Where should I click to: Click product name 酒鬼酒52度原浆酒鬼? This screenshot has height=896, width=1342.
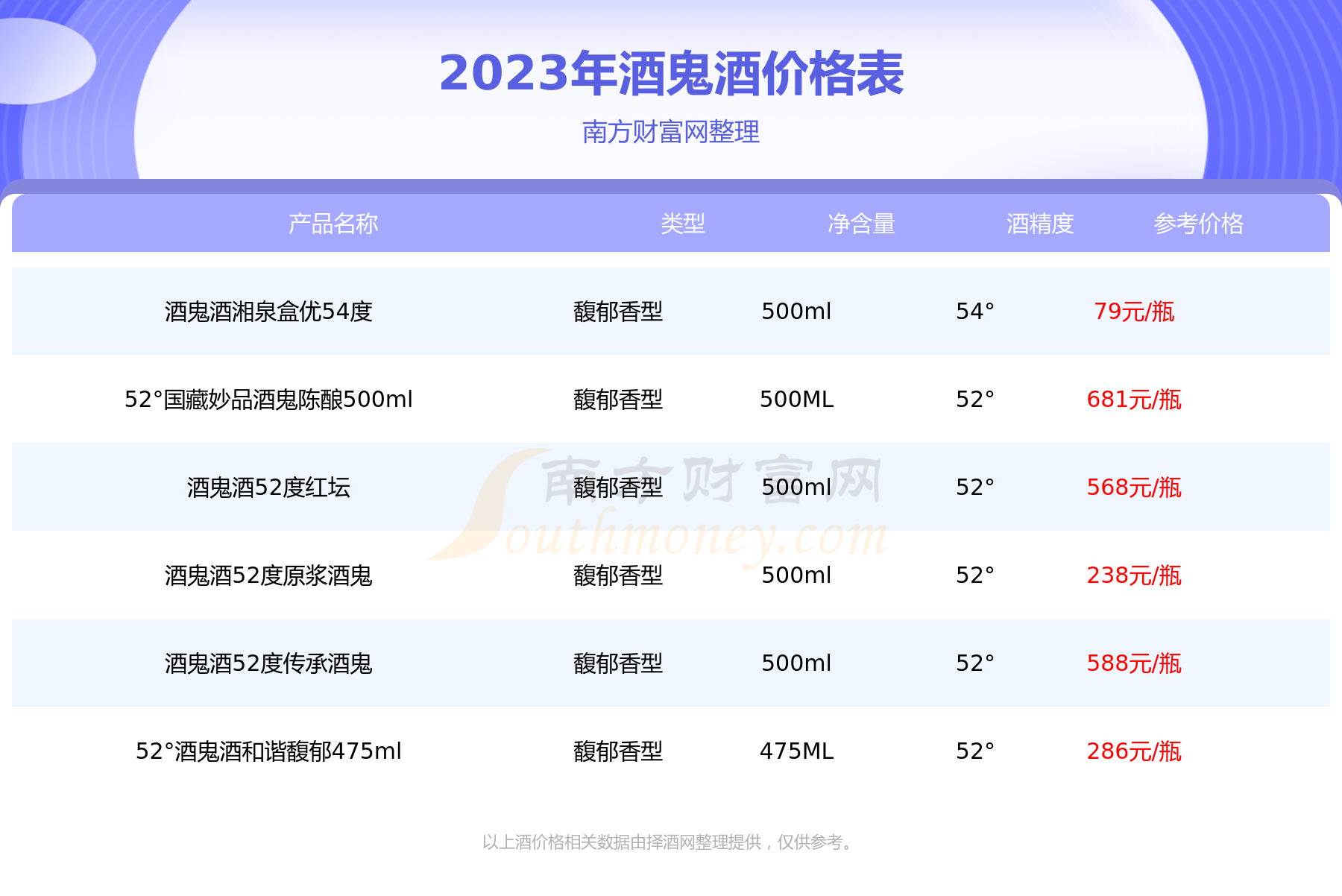point(268,575)
